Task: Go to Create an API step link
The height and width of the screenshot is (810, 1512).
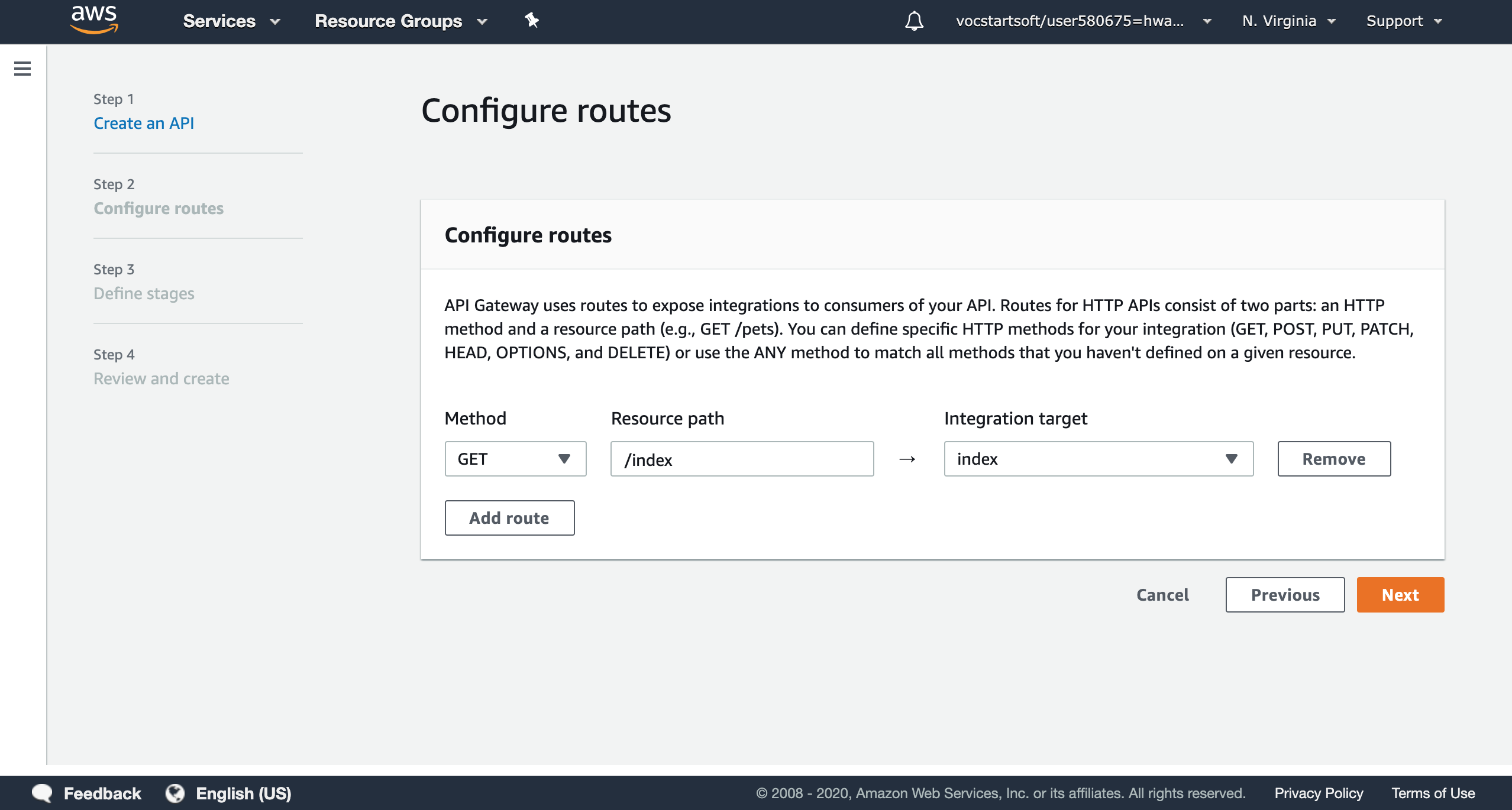Action: (x=144, y=123)
